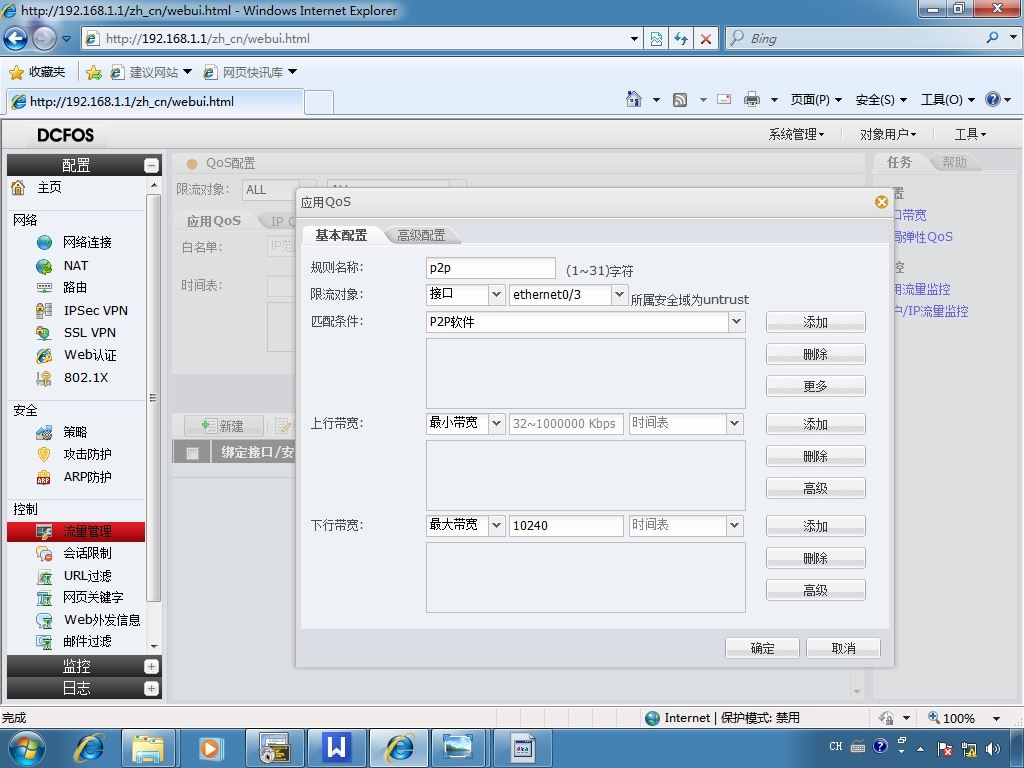Switch to the 高级配置 tab
Screen dimensions: 1024x768
(421, 235)
